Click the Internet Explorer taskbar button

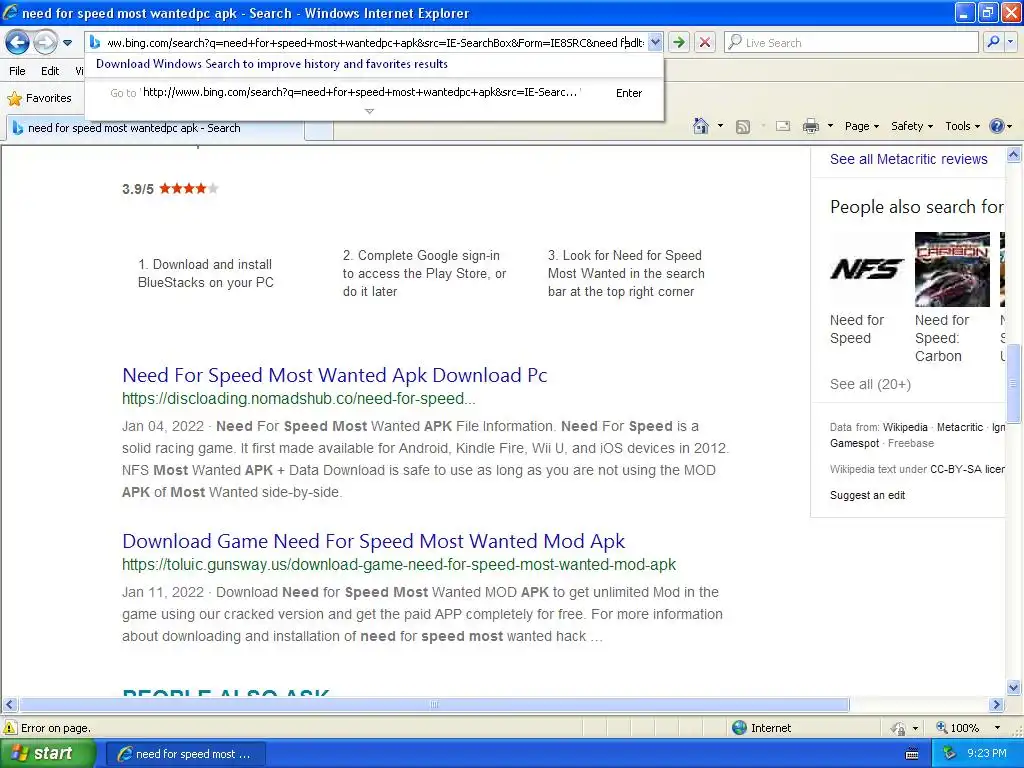point(185,754)
